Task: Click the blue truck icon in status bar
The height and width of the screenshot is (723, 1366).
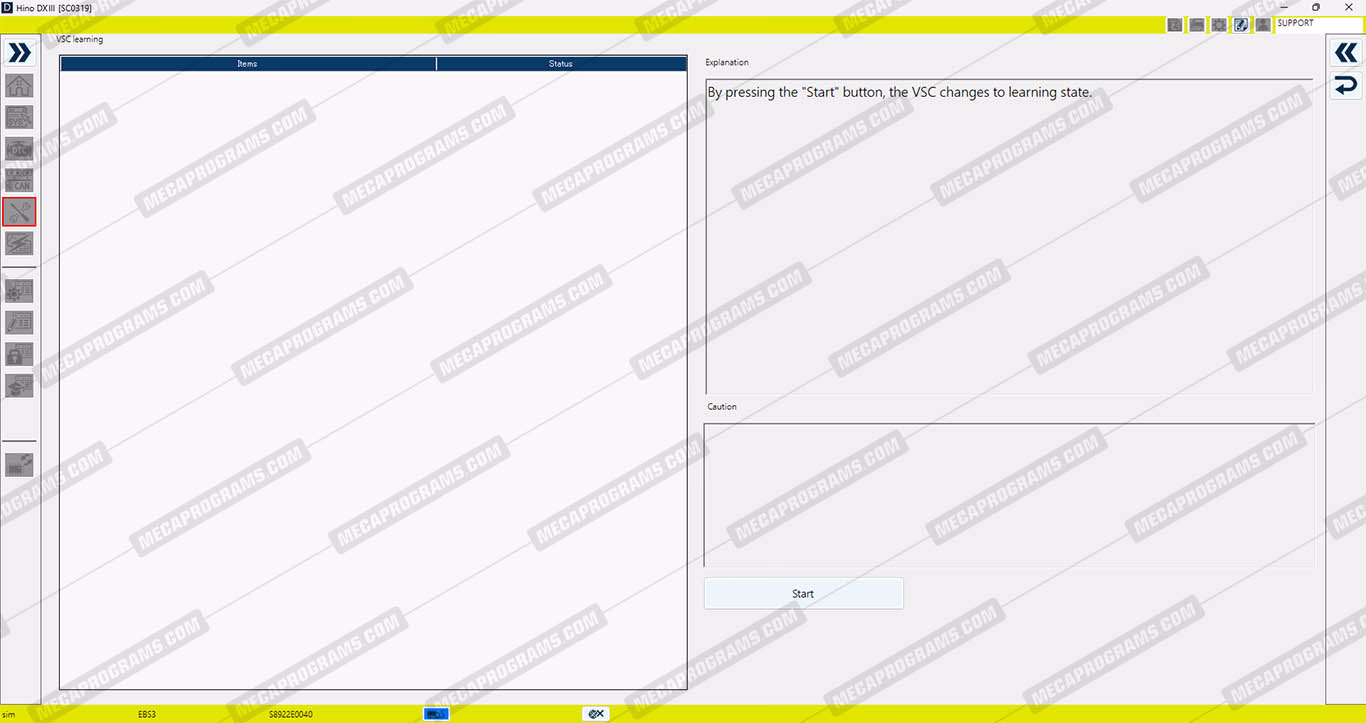Action: [x=436, y=714]
